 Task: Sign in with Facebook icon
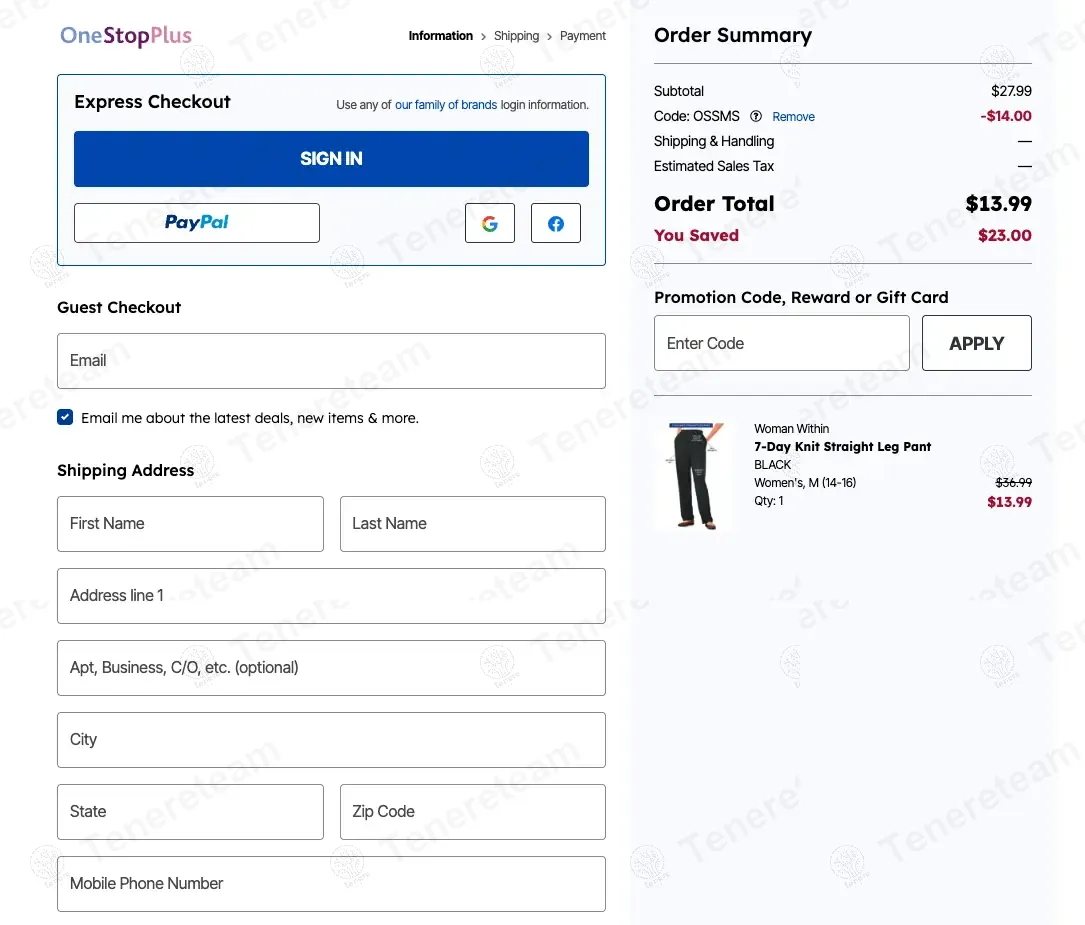556,223
